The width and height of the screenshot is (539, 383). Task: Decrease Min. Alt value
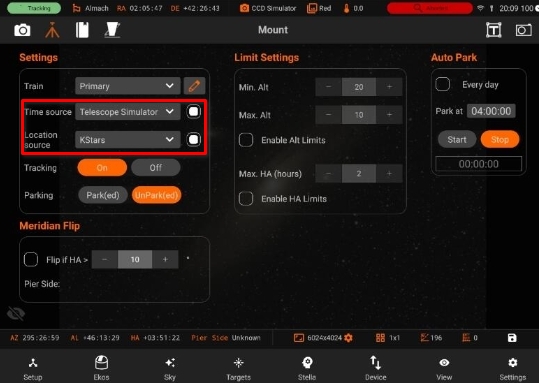(x=329, y=87)
